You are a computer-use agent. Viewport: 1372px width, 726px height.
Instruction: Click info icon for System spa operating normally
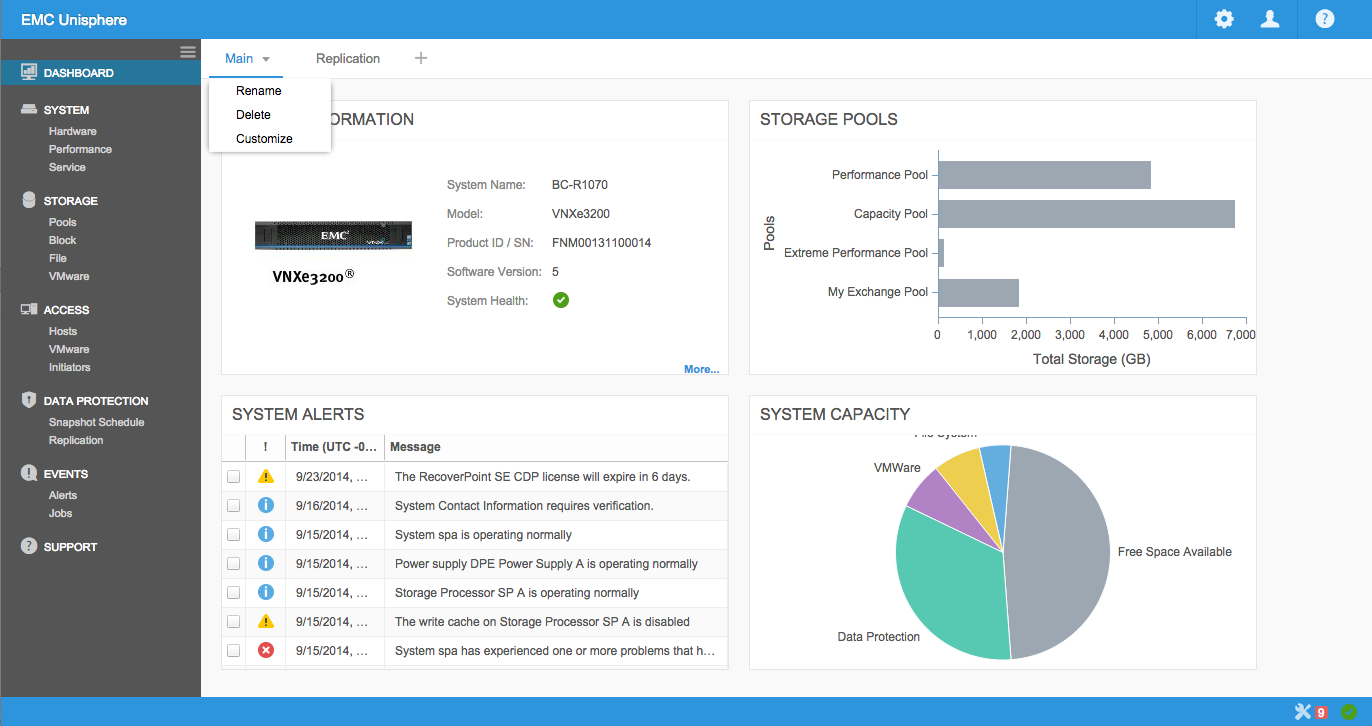tap(265, 534)
